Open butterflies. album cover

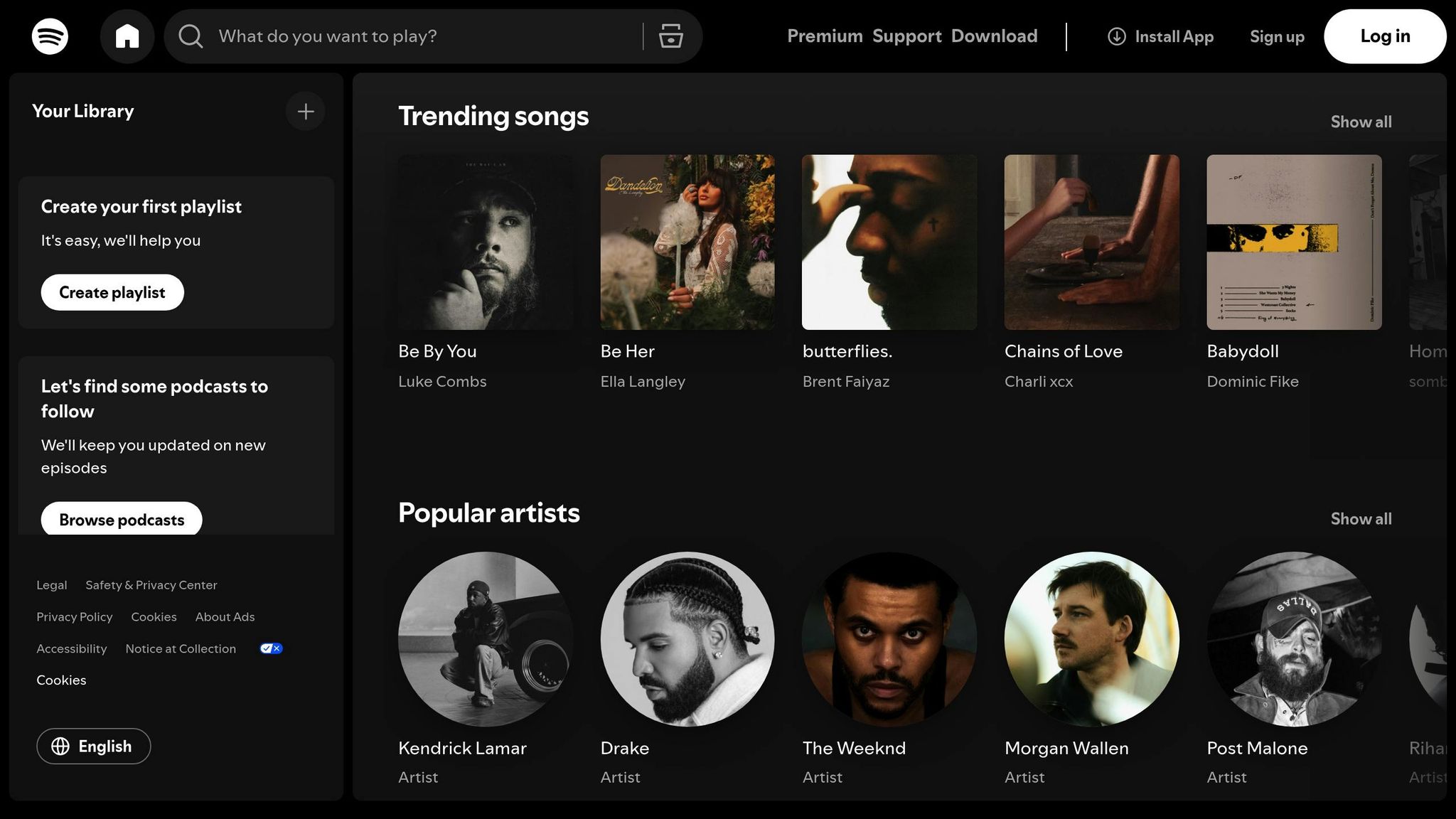889,242
